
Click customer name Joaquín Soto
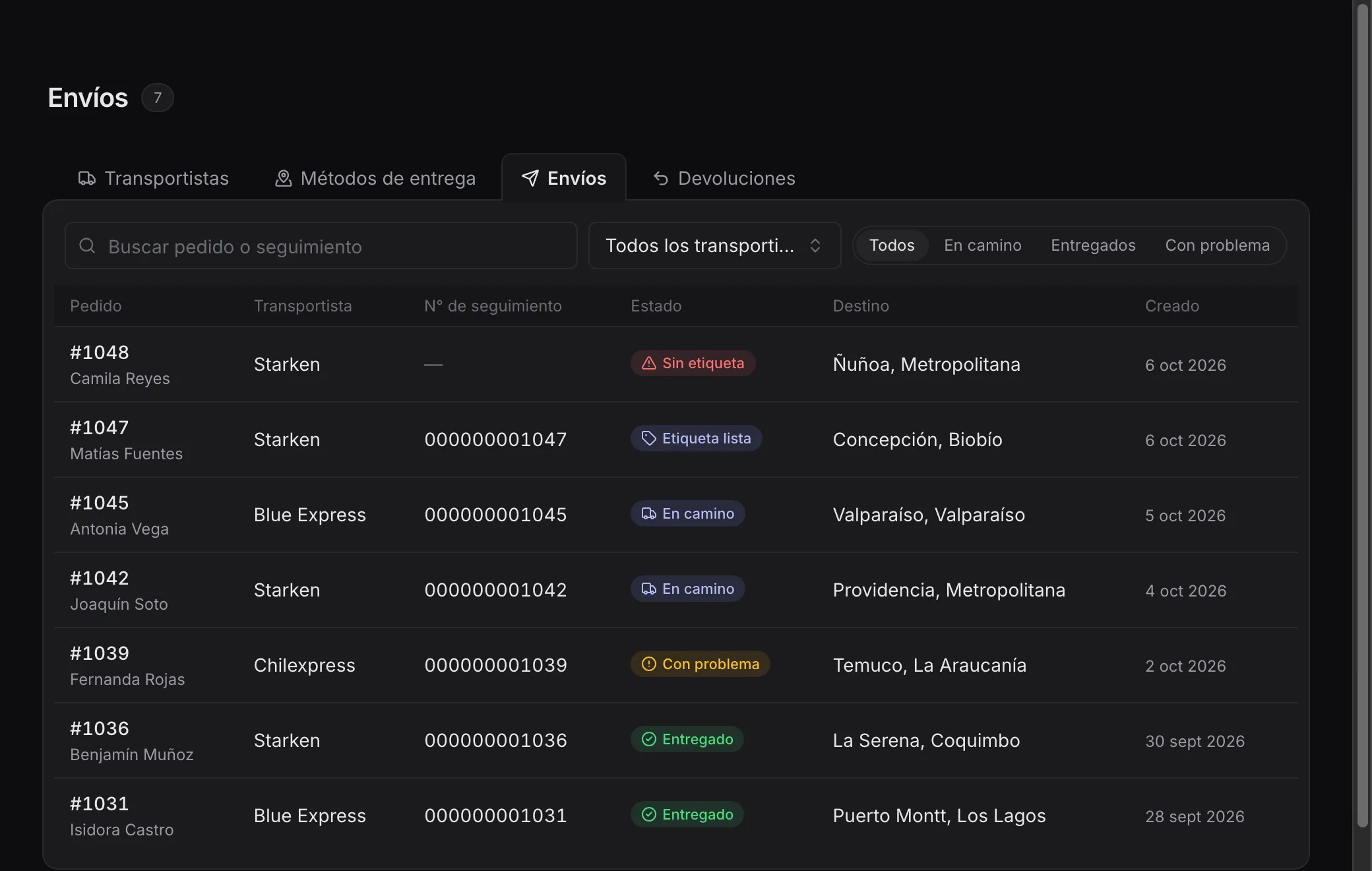pos(119,604)
